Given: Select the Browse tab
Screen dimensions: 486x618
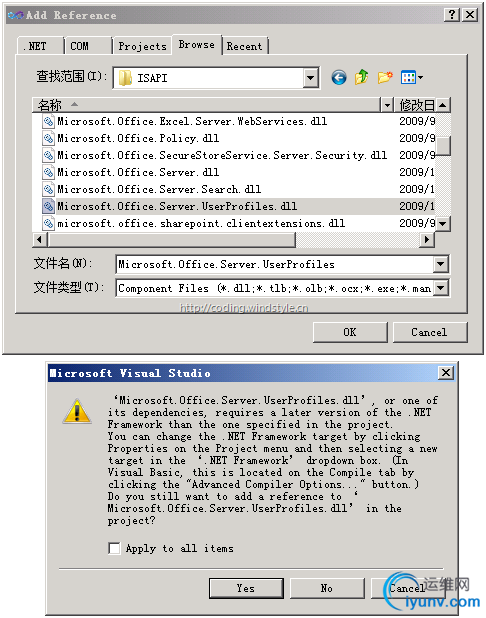Looking at the screenshot, I should (197, 45).
